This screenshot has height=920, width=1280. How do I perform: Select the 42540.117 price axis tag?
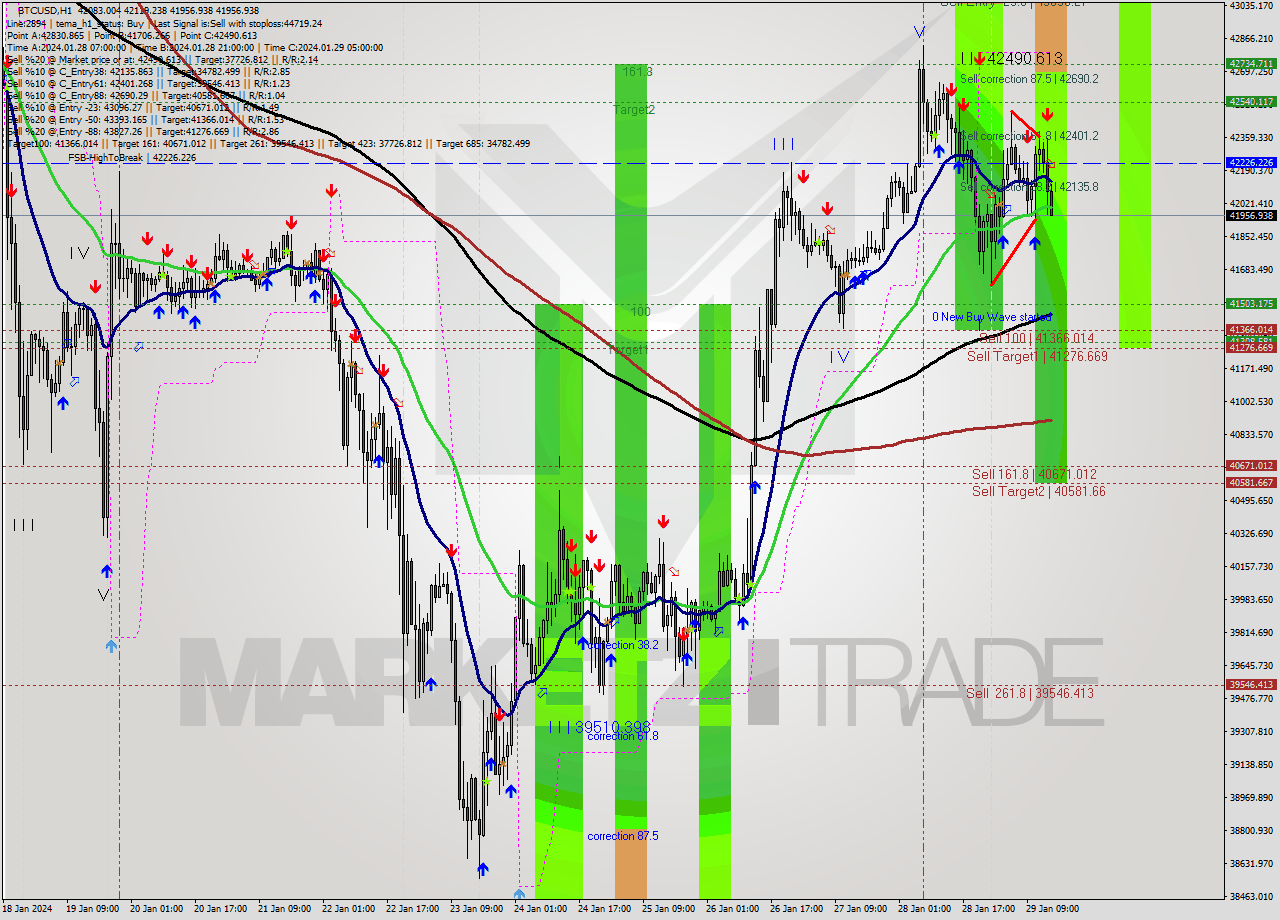pyautogui.click(x=1251, y=101)
